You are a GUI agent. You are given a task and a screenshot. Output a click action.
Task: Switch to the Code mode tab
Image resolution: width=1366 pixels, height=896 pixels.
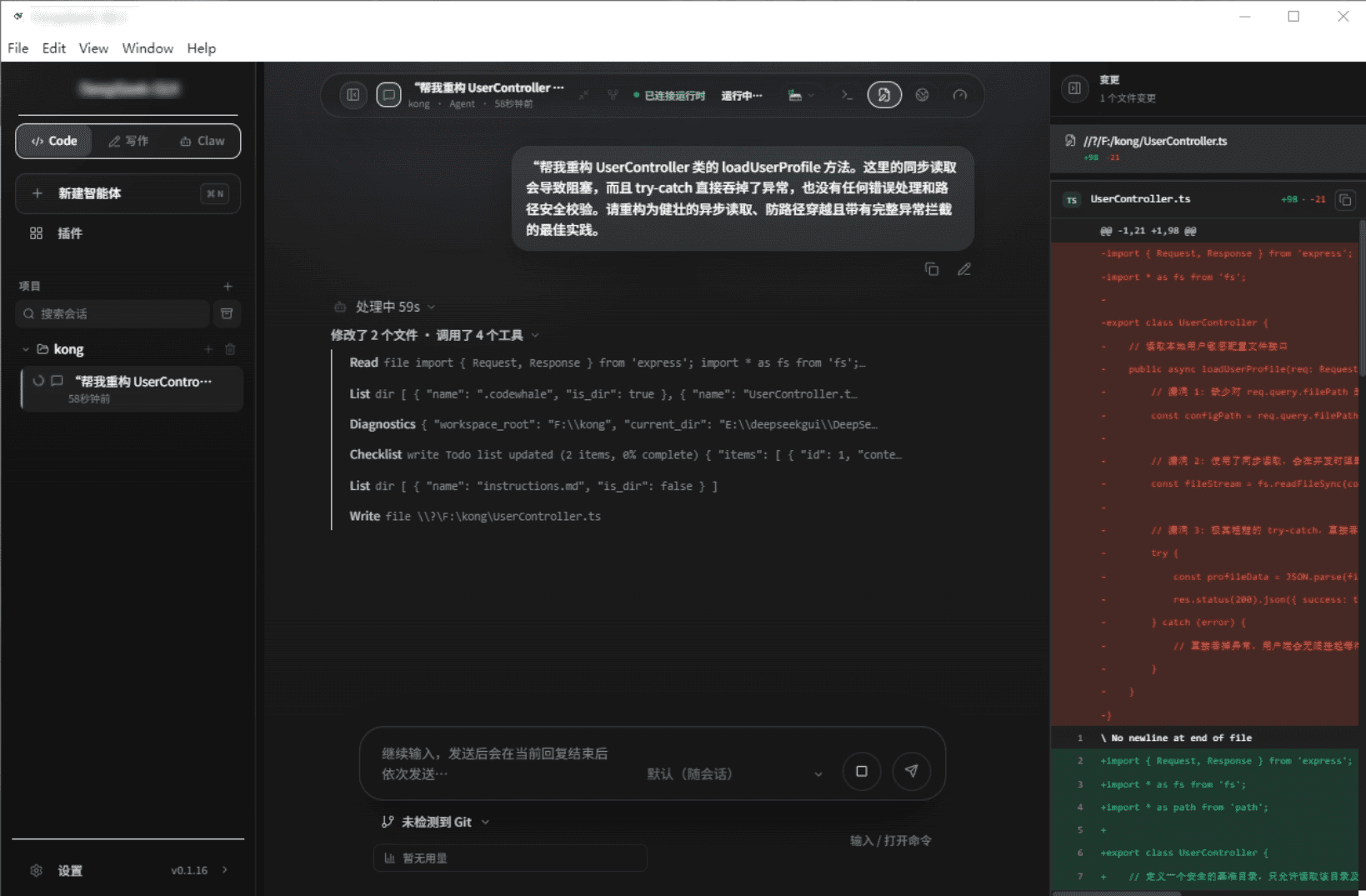coord(54,141)
